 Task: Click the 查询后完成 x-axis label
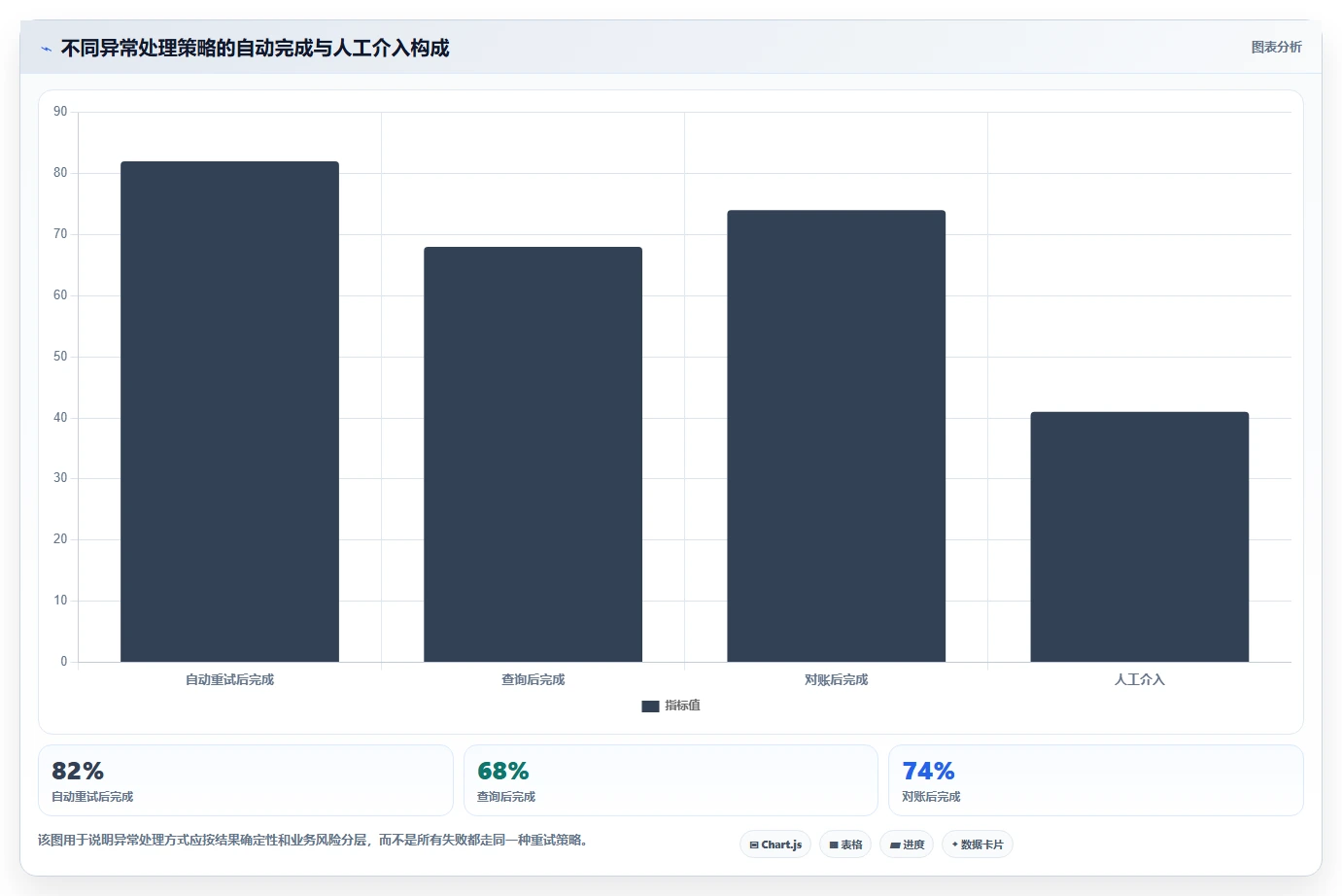pos(533,680)
